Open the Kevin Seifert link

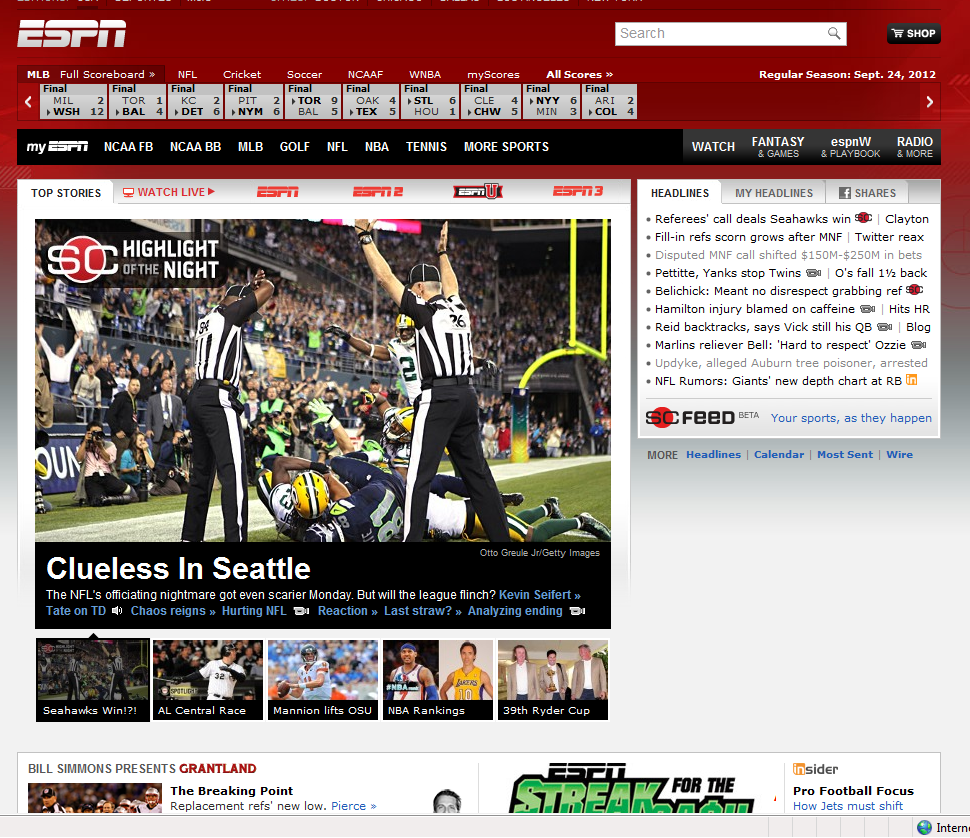[539, 595]
